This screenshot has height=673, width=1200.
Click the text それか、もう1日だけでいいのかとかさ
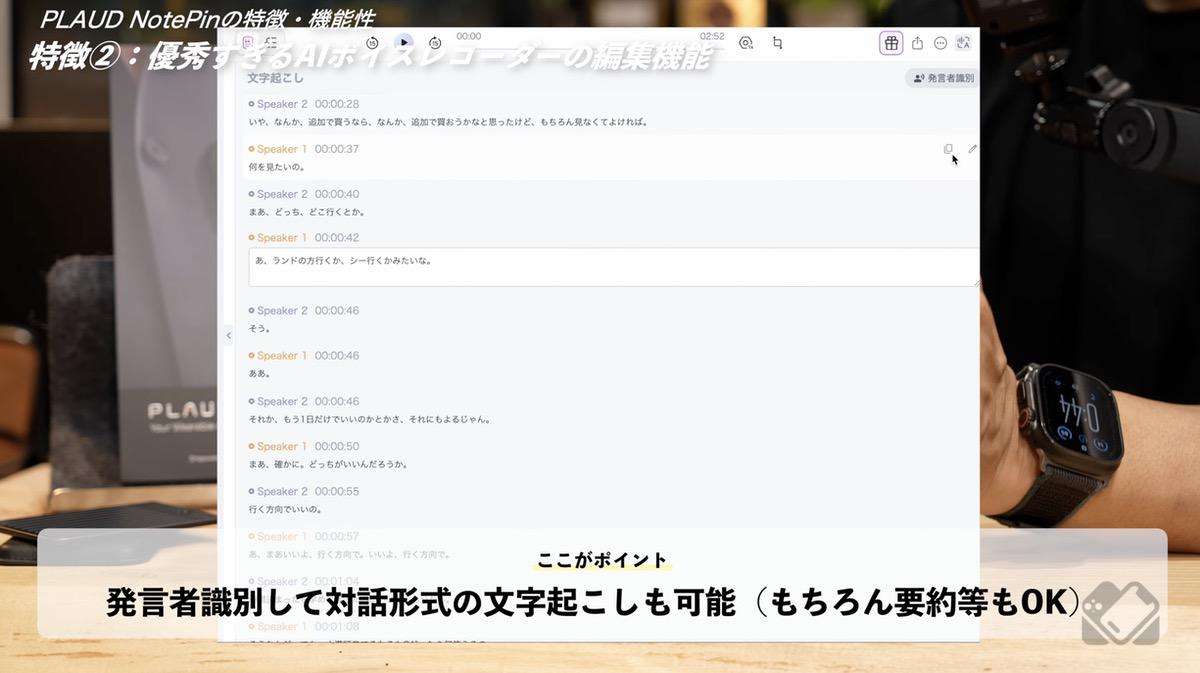click(369, 419)
